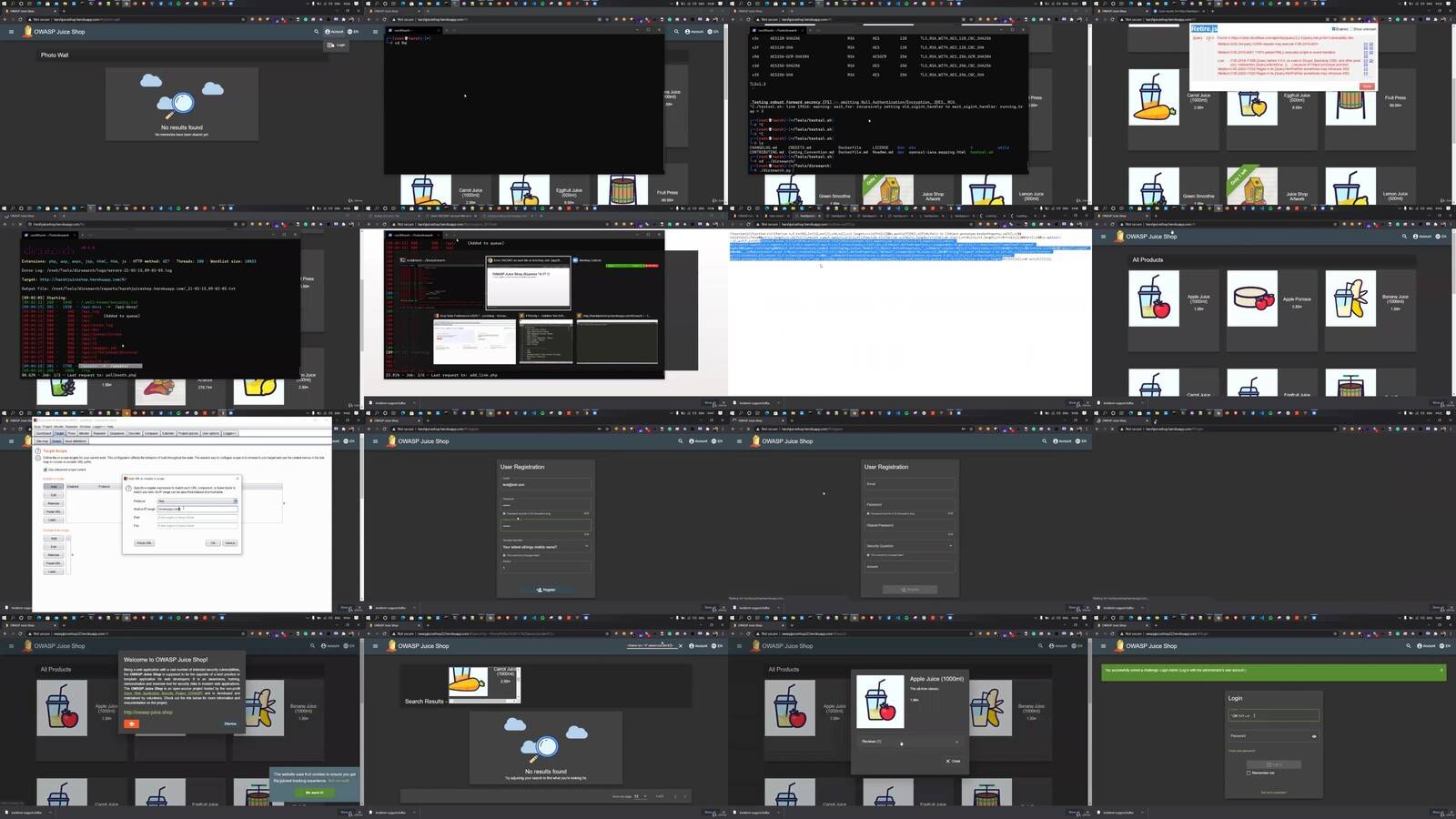
Task: Click Email field in empty registration form
Action: coord(909,485)
